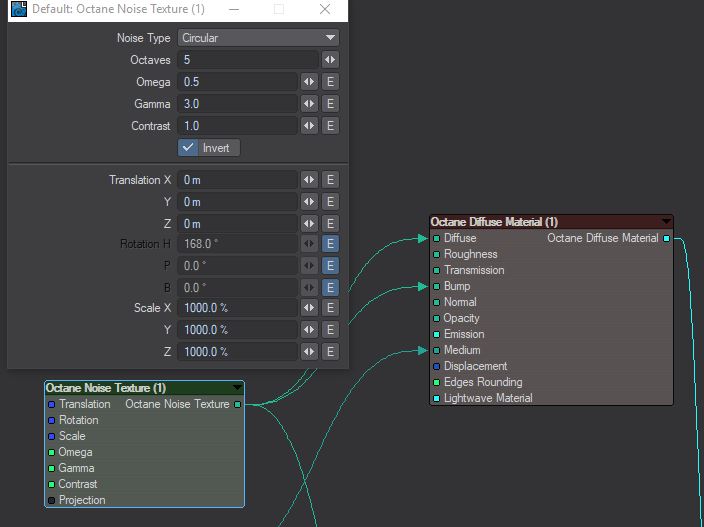Open the Noise Type dropdown showing Circular
Screen dimensions: 704x527
(258, 38)
